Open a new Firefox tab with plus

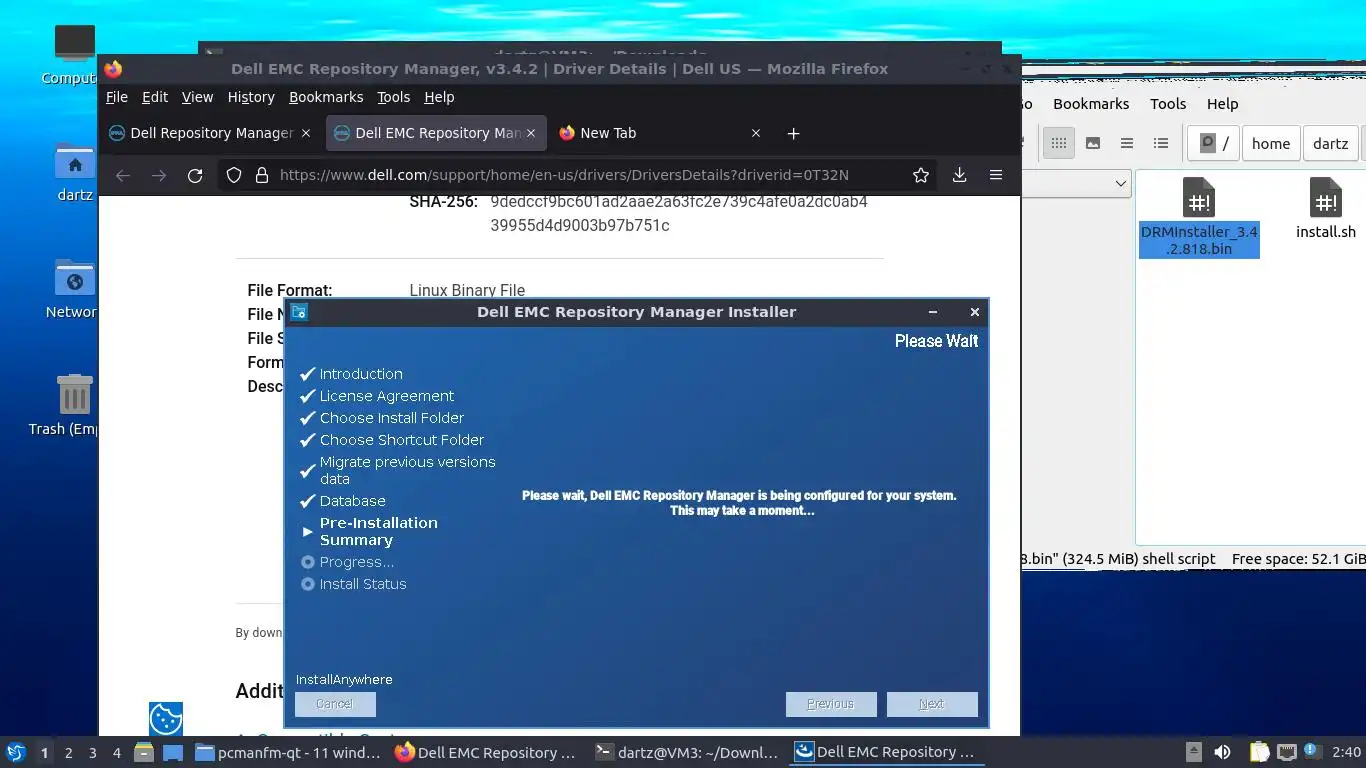pos(793,133)
